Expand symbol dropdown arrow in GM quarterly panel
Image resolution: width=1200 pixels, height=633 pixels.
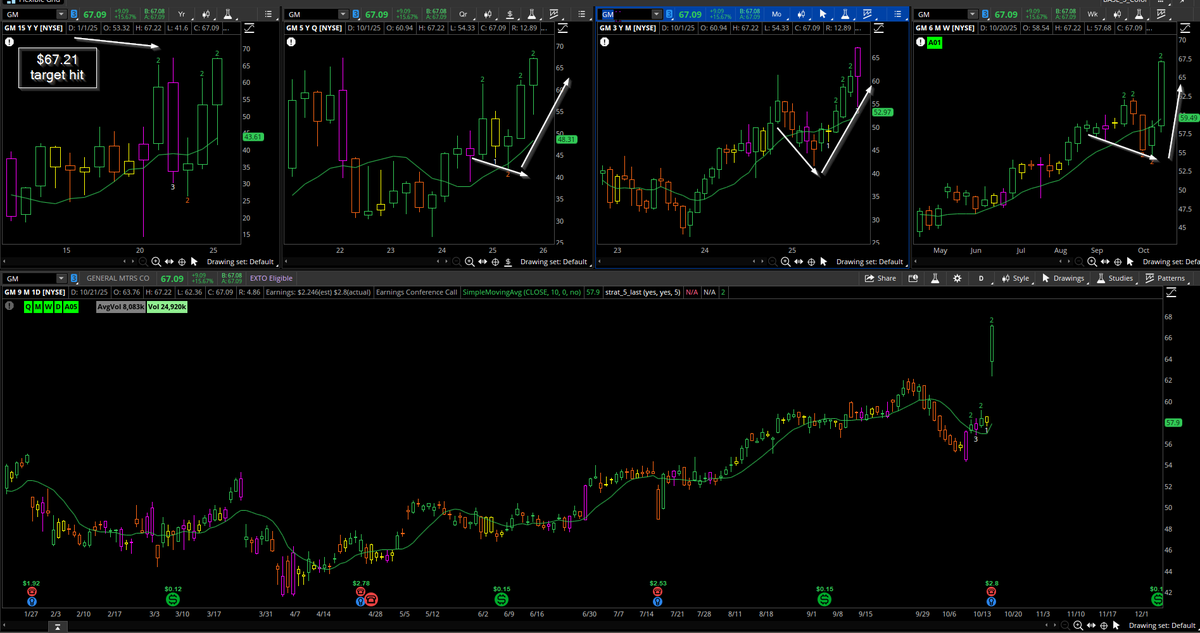point(344,14)
